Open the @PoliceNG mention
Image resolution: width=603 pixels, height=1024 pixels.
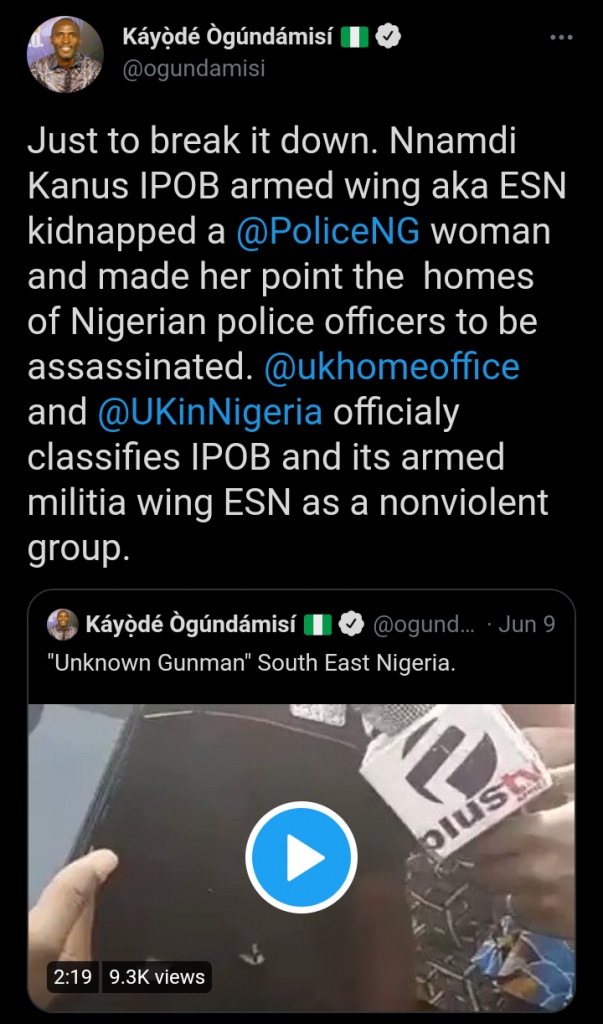(x=325, y=231)
